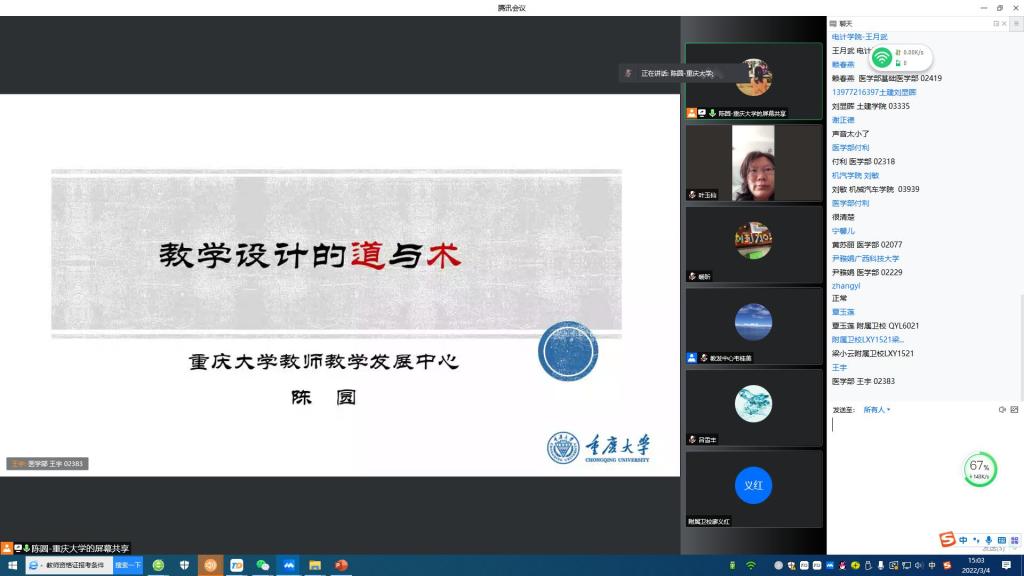Open Tencent Meeting taskbar icon
Viewport: 1024px width, 576px height.
point(289,566)
